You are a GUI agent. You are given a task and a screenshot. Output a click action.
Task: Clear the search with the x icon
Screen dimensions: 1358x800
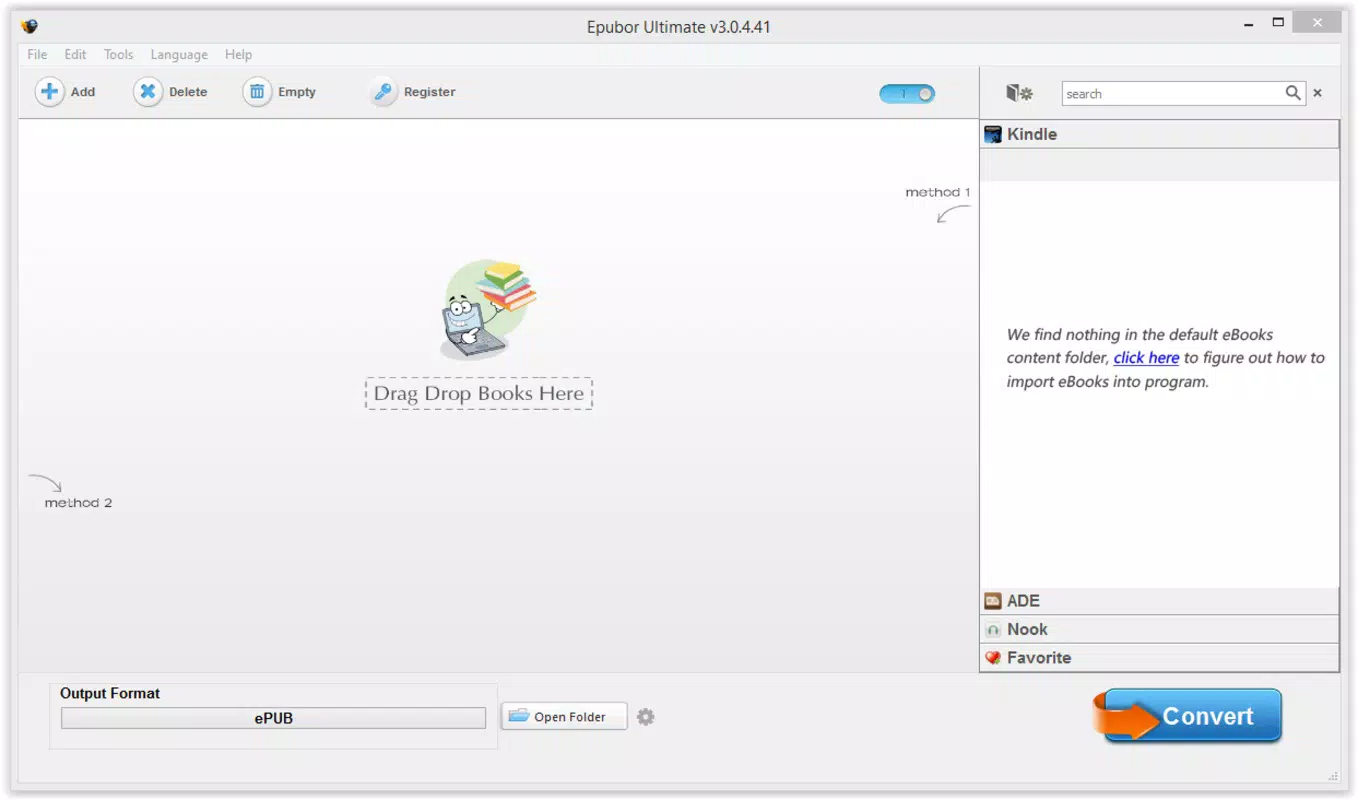pyautogui.click(x=1317, y=93)
